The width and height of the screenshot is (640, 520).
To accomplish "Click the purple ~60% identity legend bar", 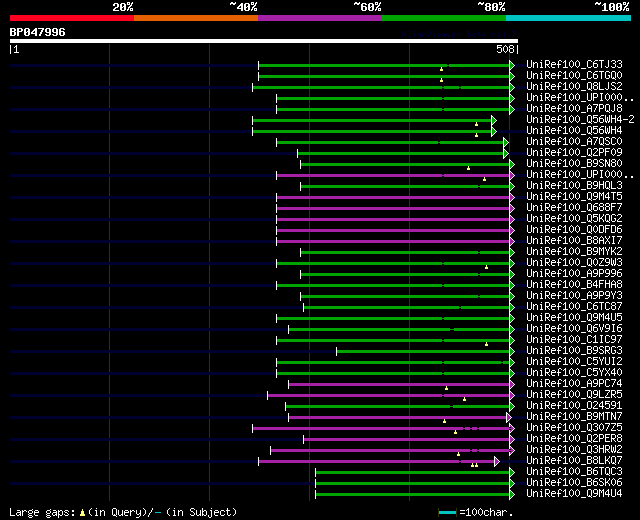I will click(320, 18).
